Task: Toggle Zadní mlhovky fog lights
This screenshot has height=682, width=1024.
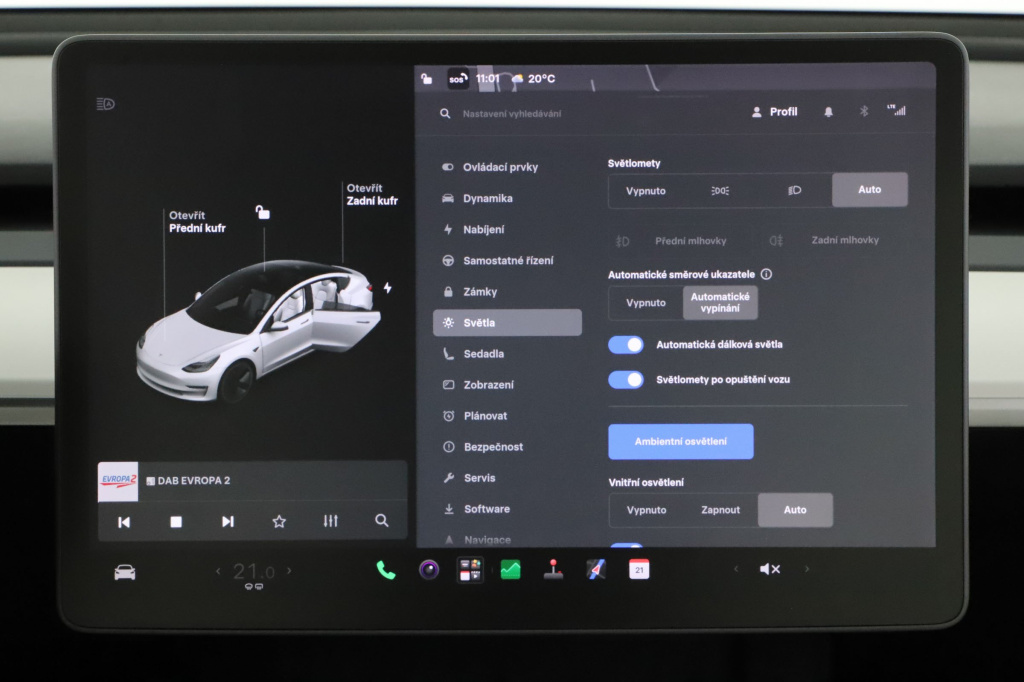Action: [x=824, y=240]
